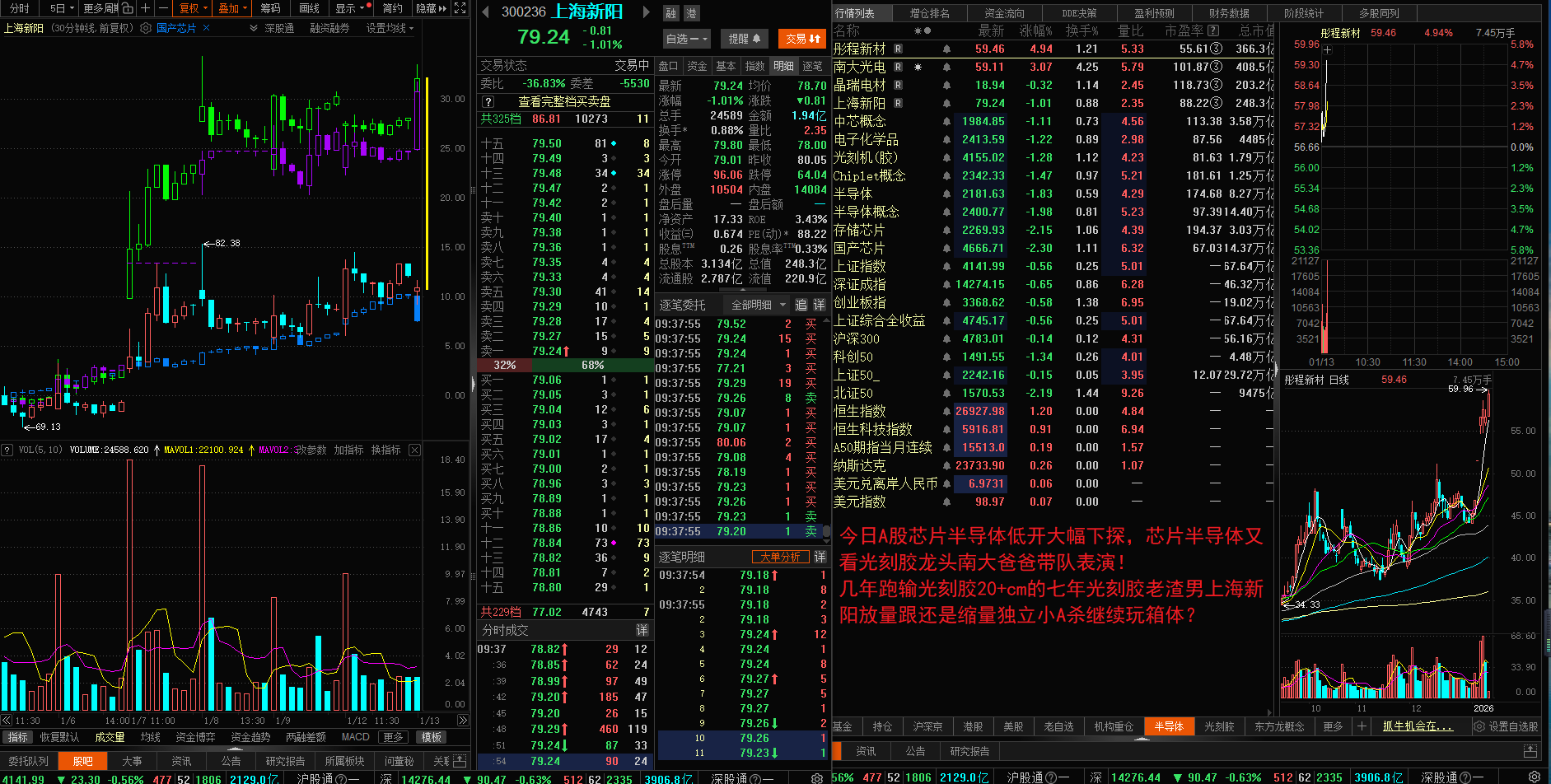
Task: Click the bell icon in 南大光电 row
Action: click(946, 68)
